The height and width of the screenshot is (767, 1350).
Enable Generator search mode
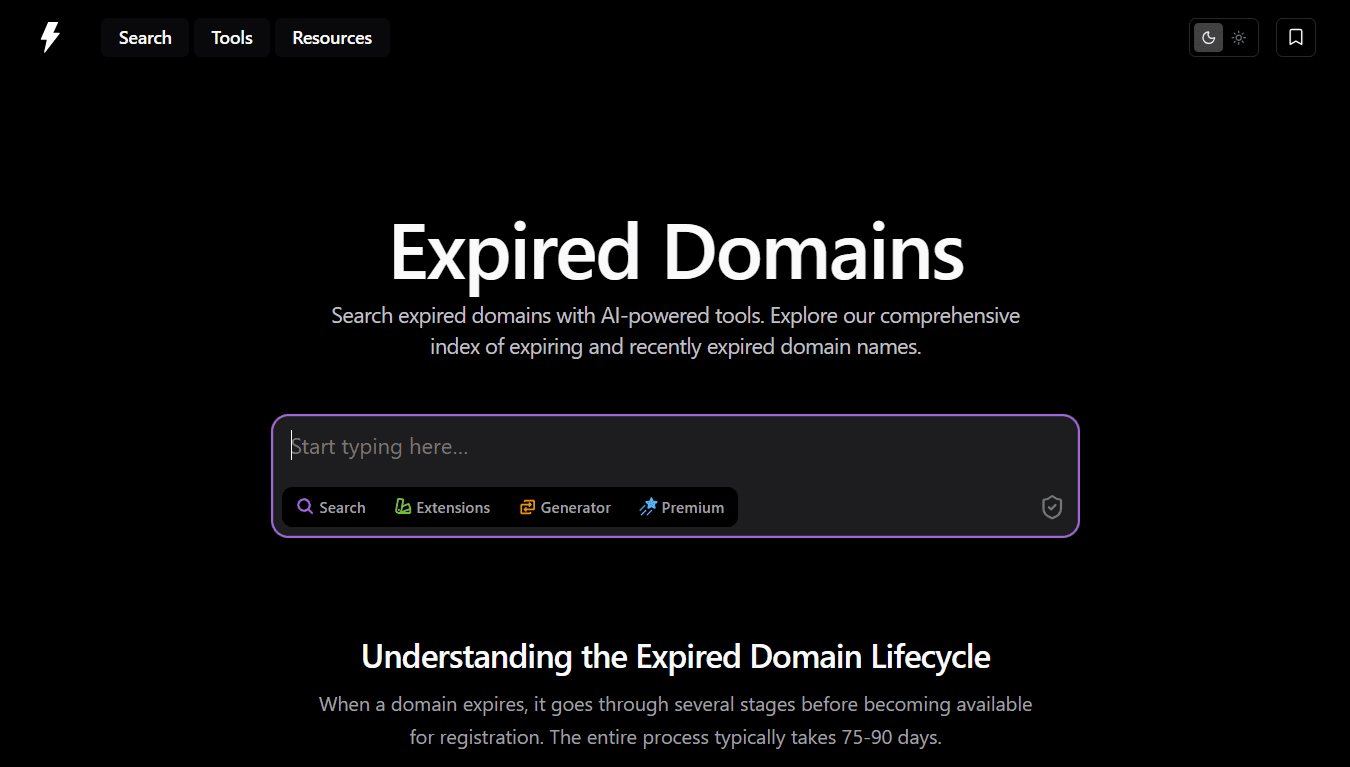coord(565,507)
